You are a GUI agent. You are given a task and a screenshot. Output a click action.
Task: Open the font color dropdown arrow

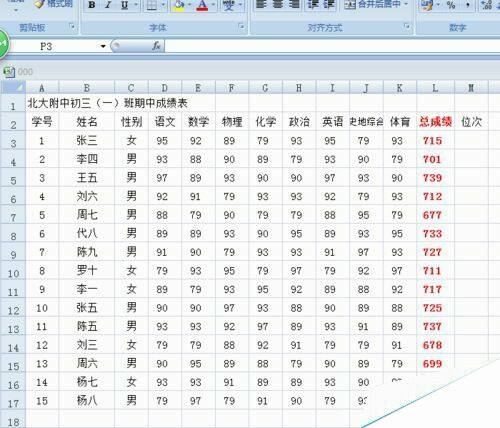coord(213,5)
